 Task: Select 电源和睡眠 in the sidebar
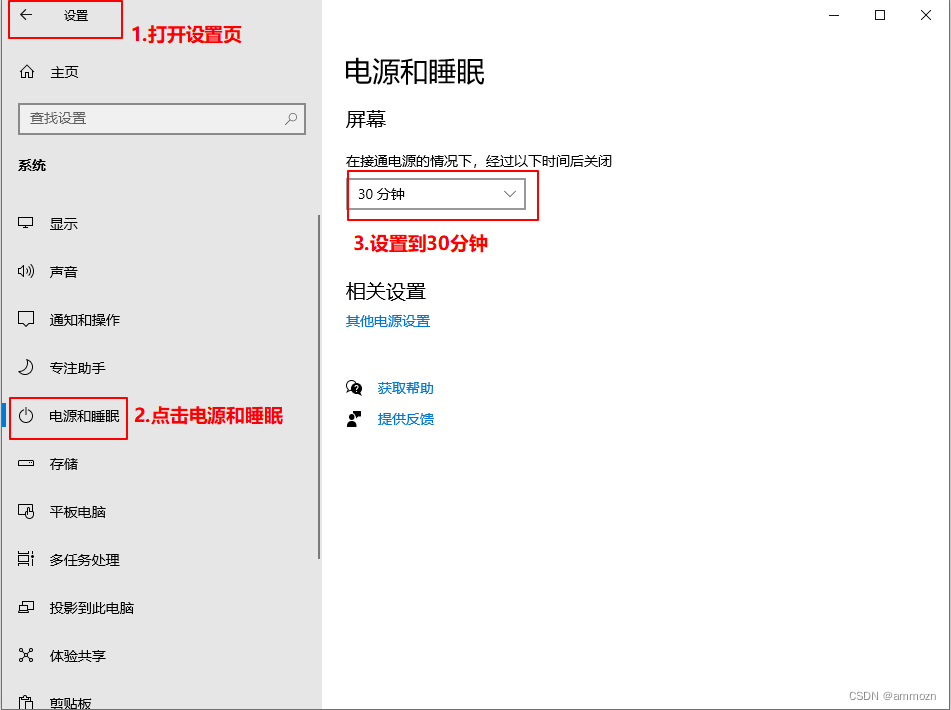point(84,416)
